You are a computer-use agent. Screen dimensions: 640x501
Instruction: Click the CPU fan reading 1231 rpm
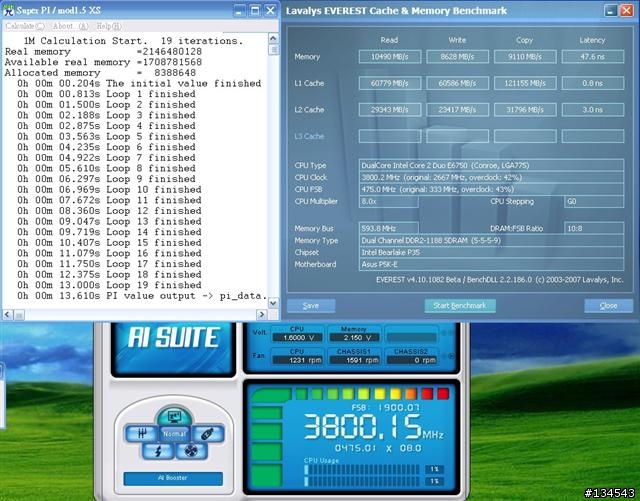297,360
